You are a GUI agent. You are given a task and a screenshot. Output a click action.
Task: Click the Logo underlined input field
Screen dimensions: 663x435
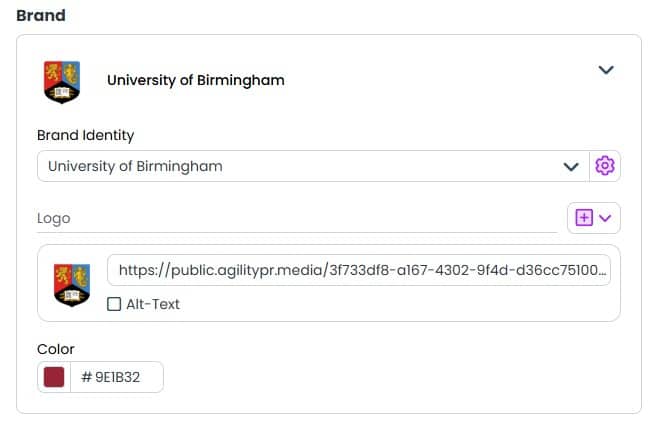click(x=297, y=219)
